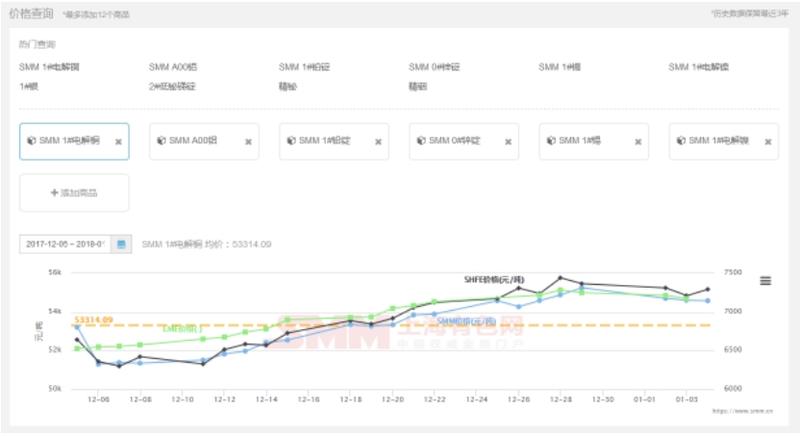This screenshot has height=436, width=800.
Task: Select the SMM 0#锌锭 product chip
Action: 464,141
